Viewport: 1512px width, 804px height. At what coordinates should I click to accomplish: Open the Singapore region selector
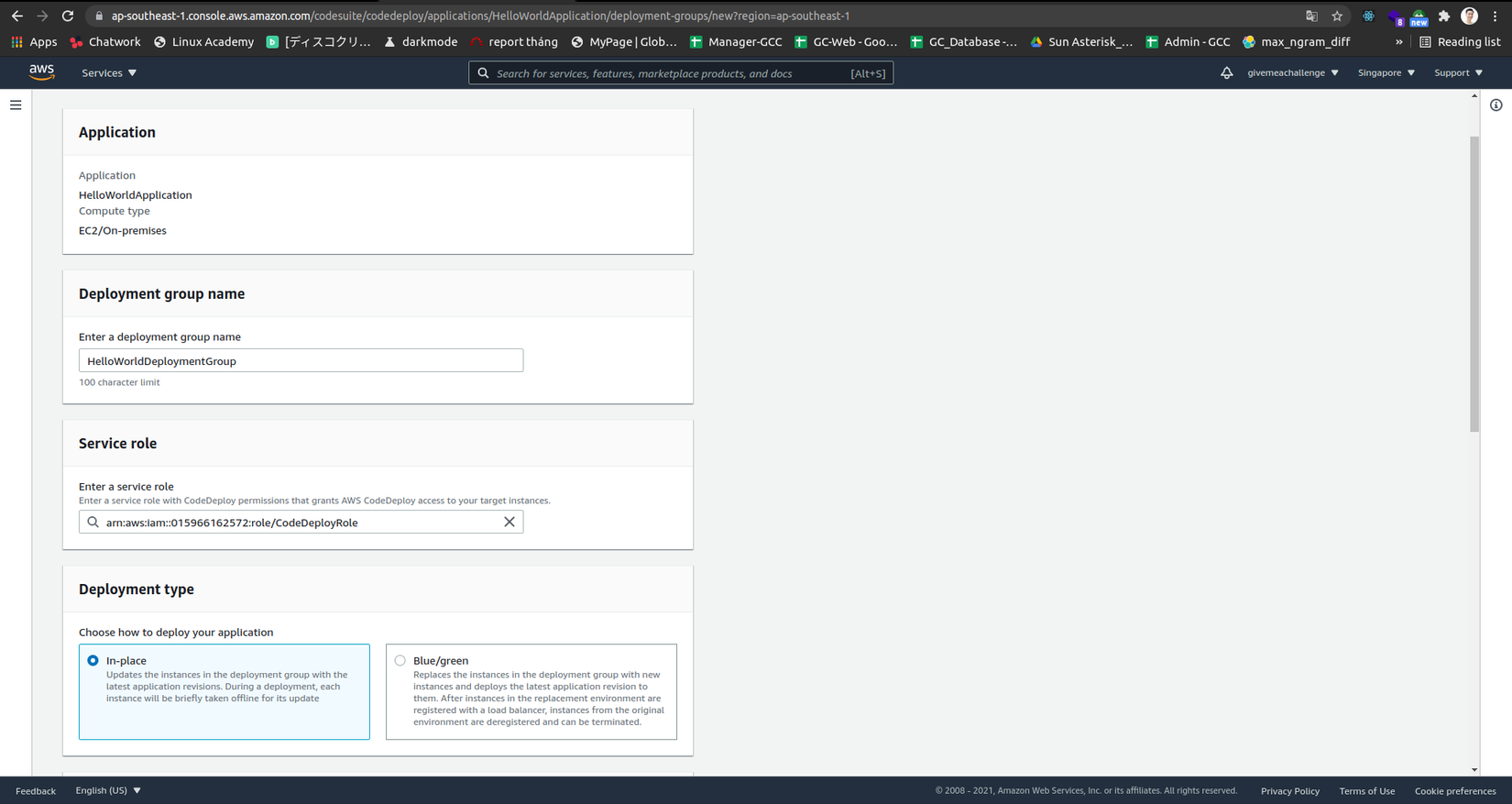click(x=1386, y=72)
